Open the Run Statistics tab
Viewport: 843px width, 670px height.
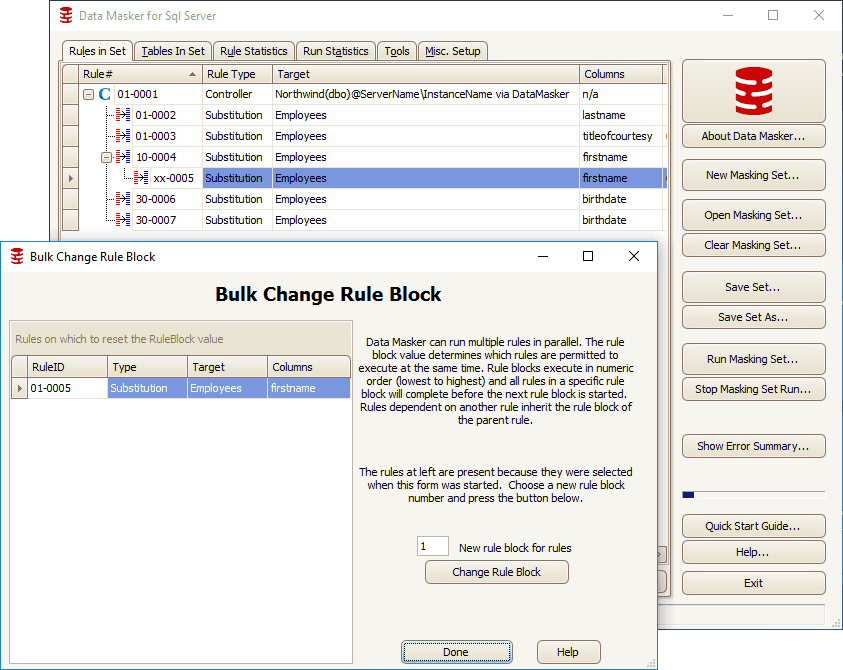pyautogui.click(x=335, y=51)
